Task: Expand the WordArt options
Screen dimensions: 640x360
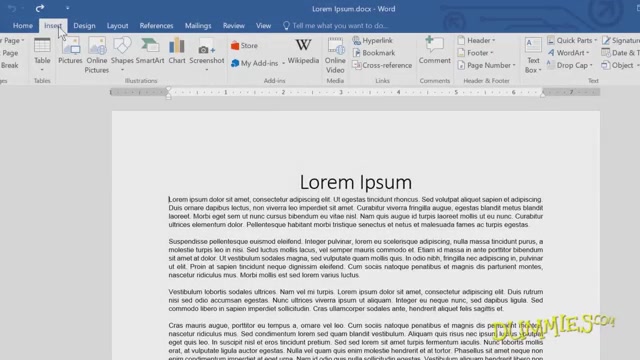Action: 569,53
